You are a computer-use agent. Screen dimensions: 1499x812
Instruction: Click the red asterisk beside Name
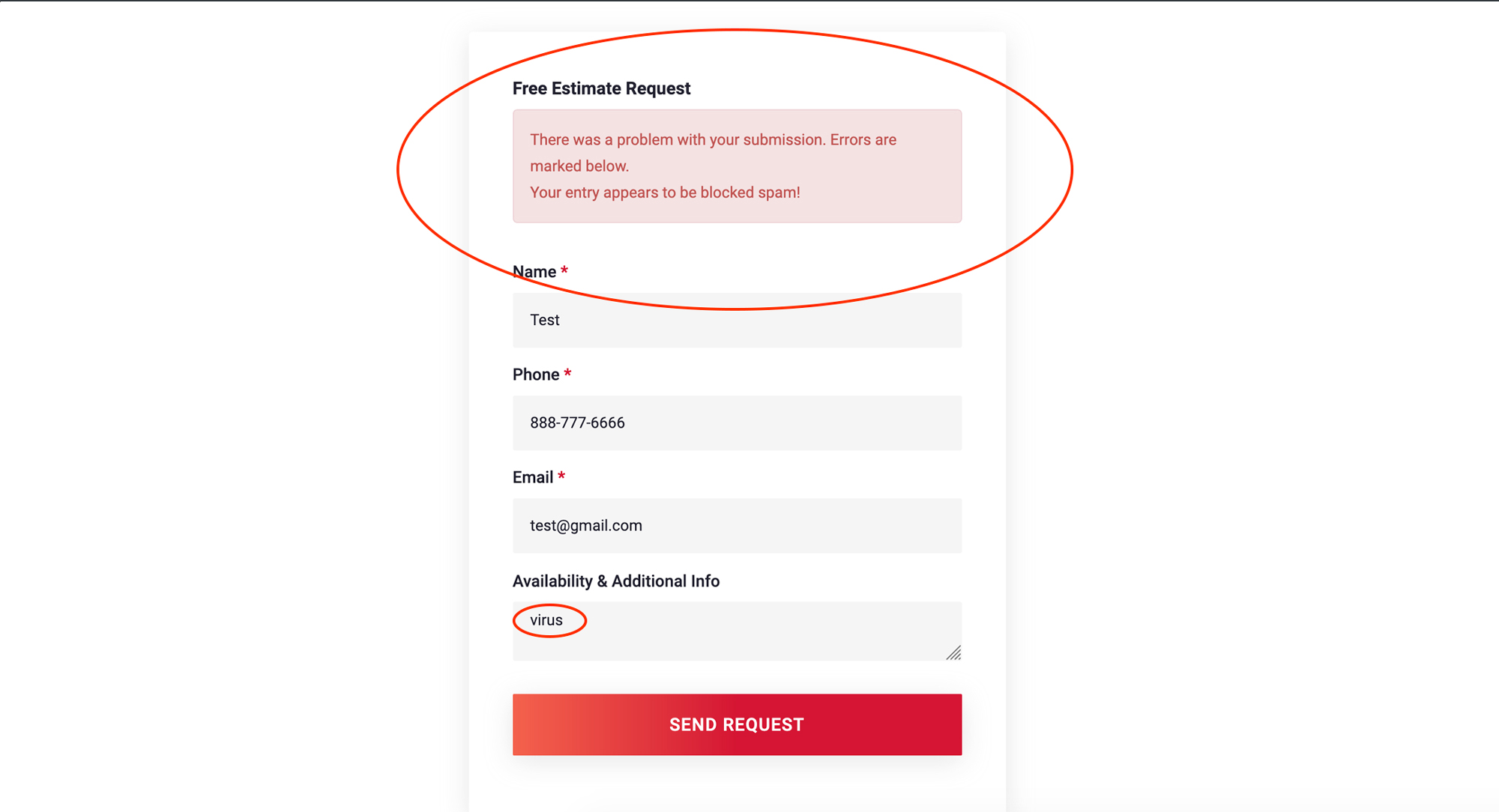(564, 270)
